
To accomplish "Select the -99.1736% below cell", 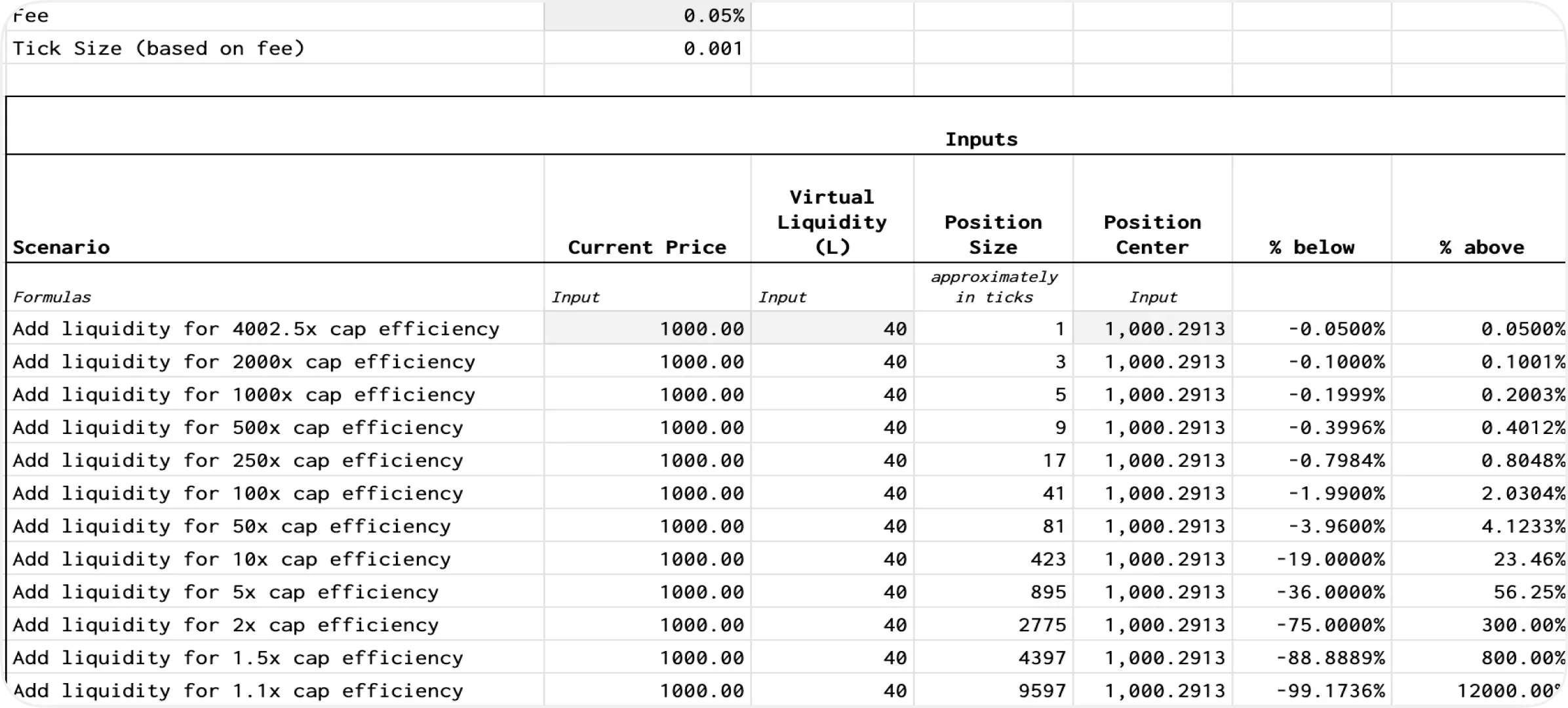I will [x=1312, y=690].
